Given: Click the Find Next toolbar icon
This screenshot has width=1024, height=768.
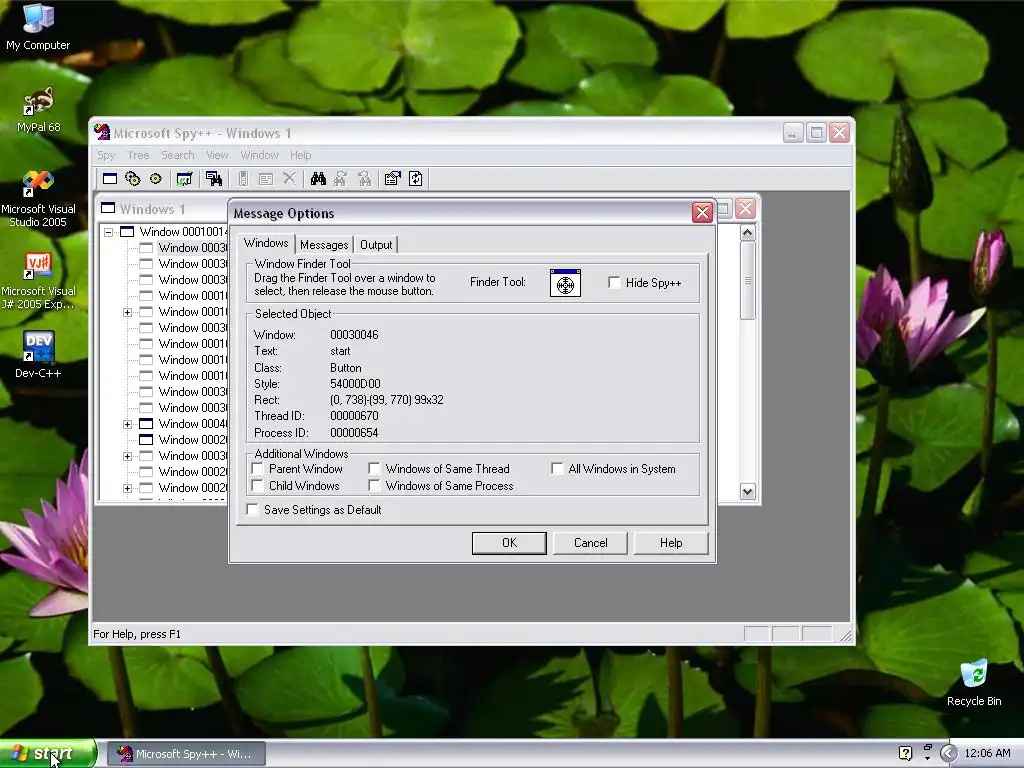Looking at the screenshot, I should coord(341,179).
